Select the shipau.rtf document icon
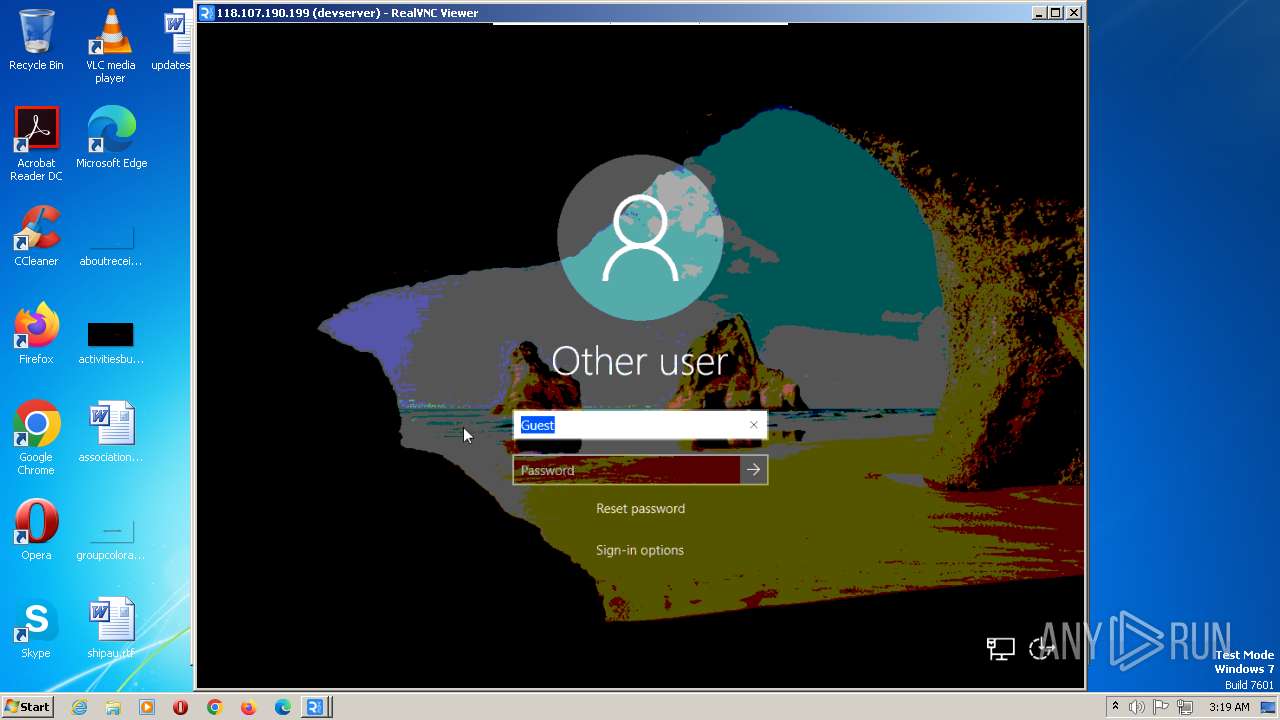1280x720 pixels. [x=110, y=628]
